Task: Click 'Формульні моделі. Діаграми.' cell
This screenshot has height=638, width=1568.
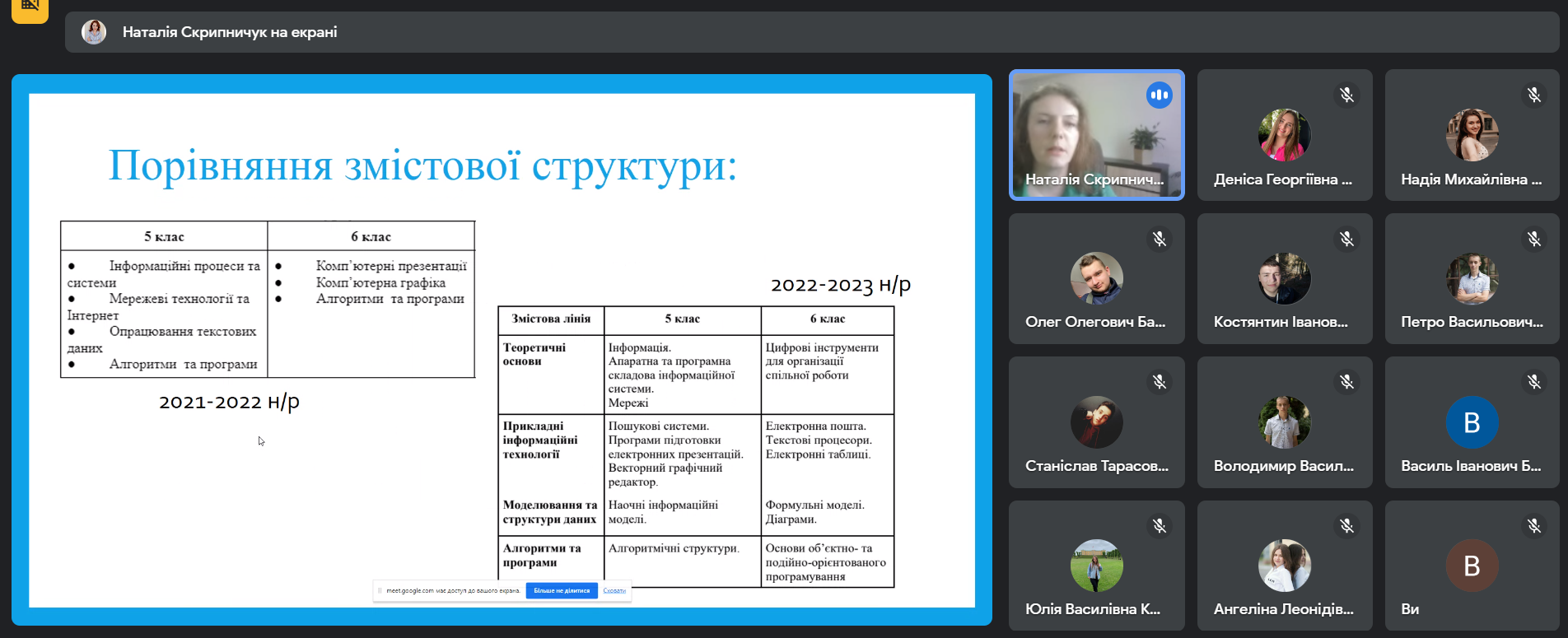Action: [x=814, y=512]
